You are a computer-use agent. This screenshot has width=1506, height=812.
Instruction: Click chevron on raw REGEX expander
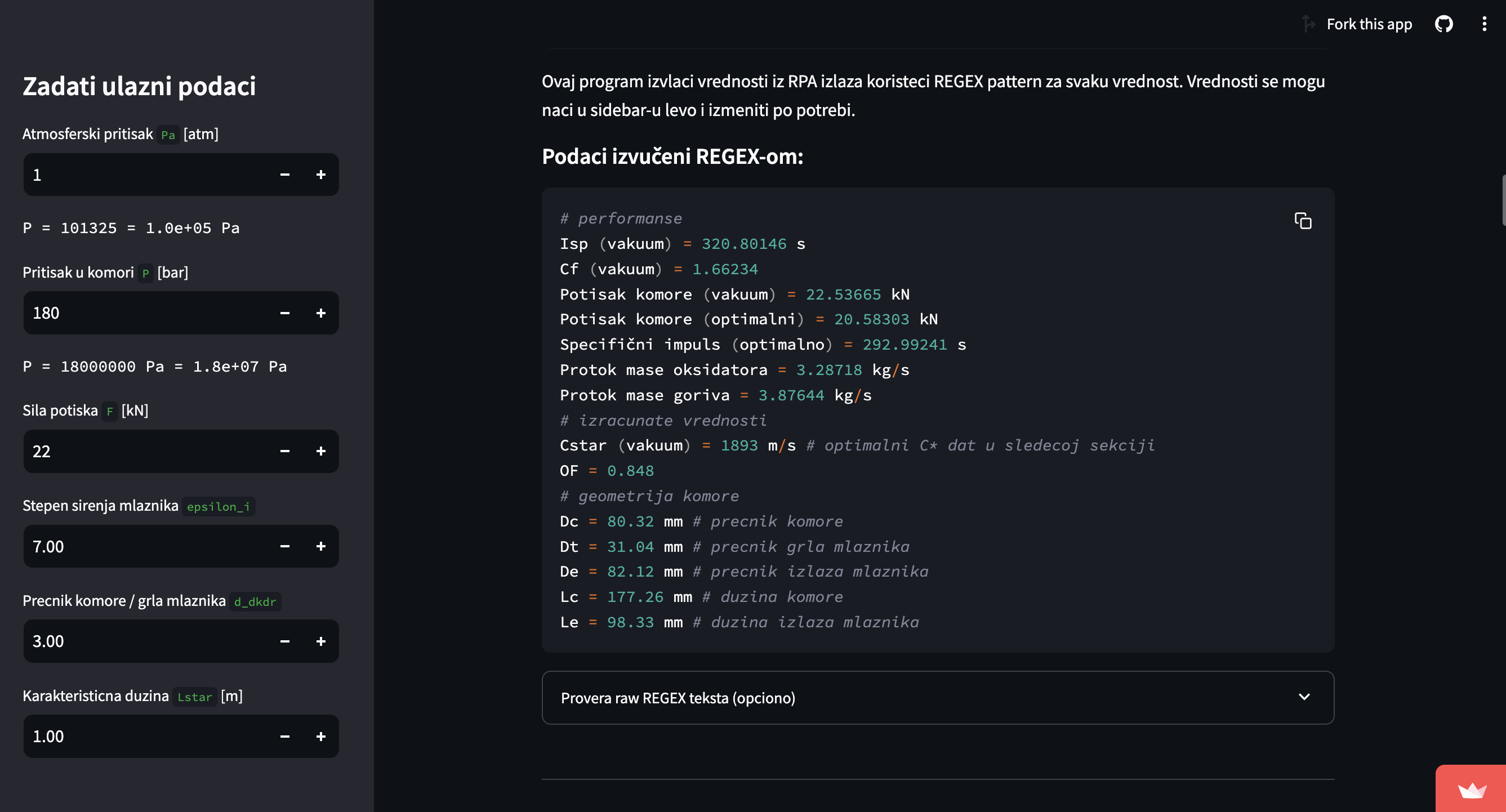1304,697
